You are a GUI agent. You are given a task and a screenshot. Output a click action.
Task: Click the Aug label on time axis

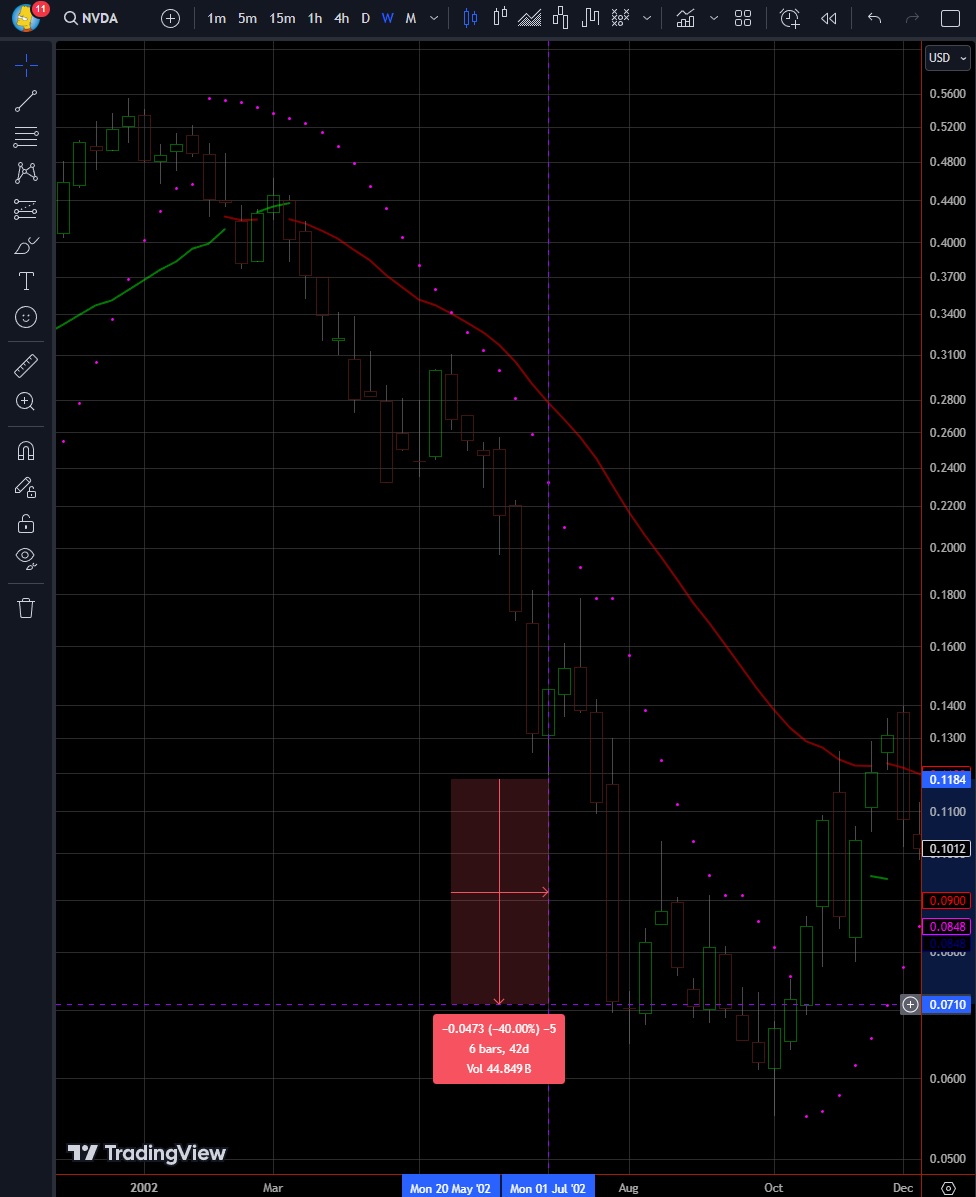(x=628, y=1188)
